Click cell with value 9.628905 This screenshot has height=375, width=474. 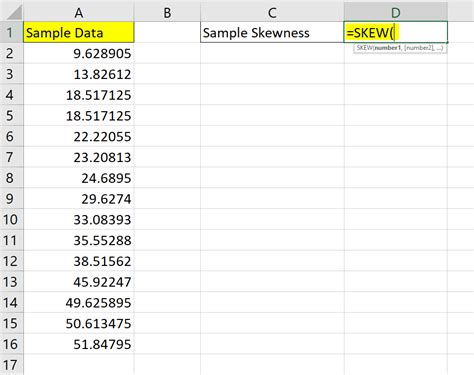pyautogui.click(x=79, y=53)
